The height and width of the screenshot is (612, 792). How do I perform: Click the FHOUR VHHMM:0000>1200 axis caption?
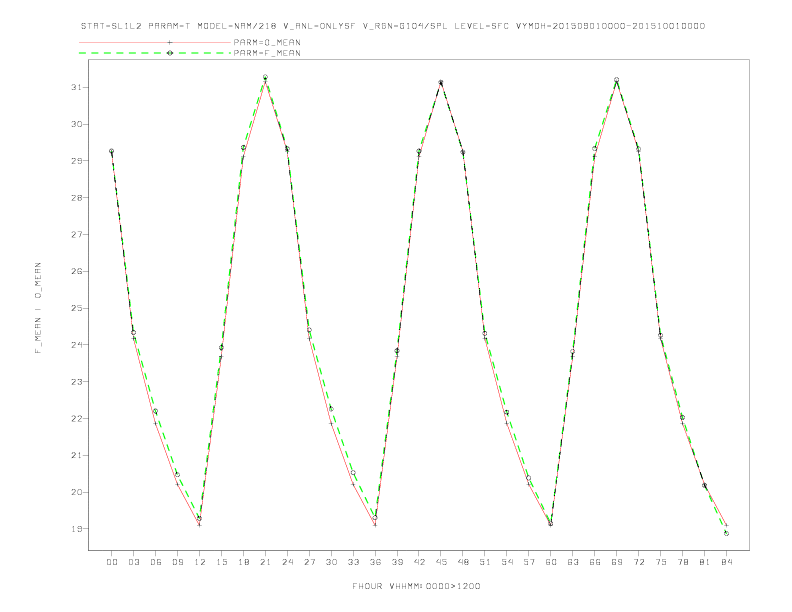(x=416, y=586)
